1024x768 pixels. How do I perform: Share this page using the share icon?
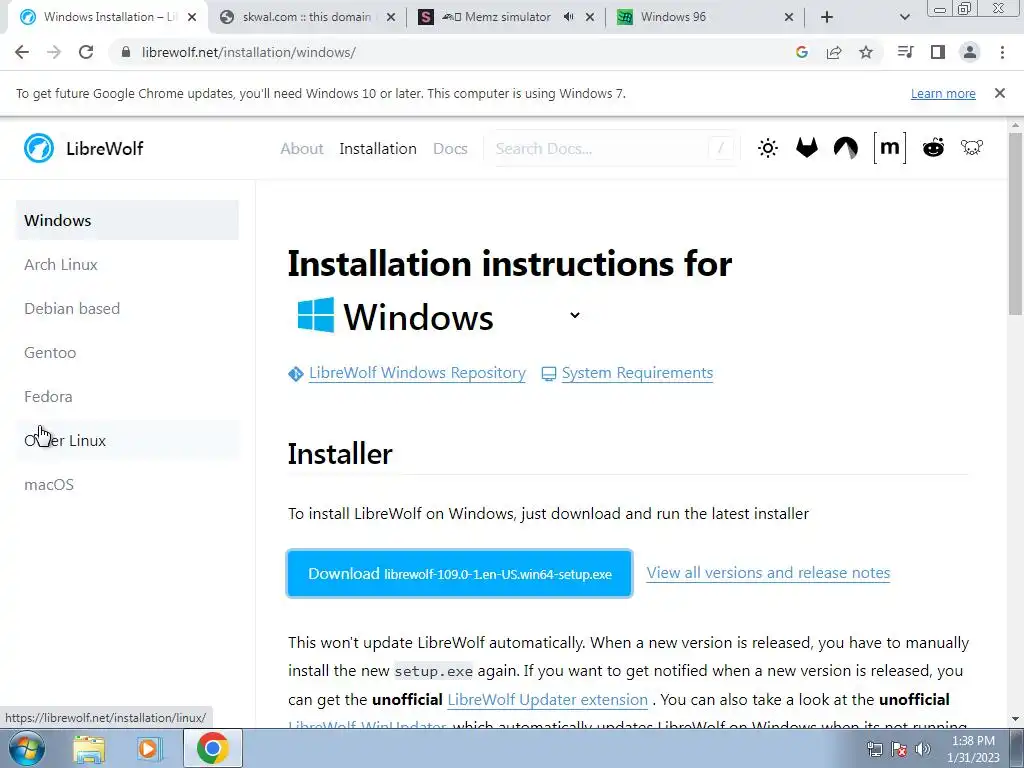[x=834, y=52]
